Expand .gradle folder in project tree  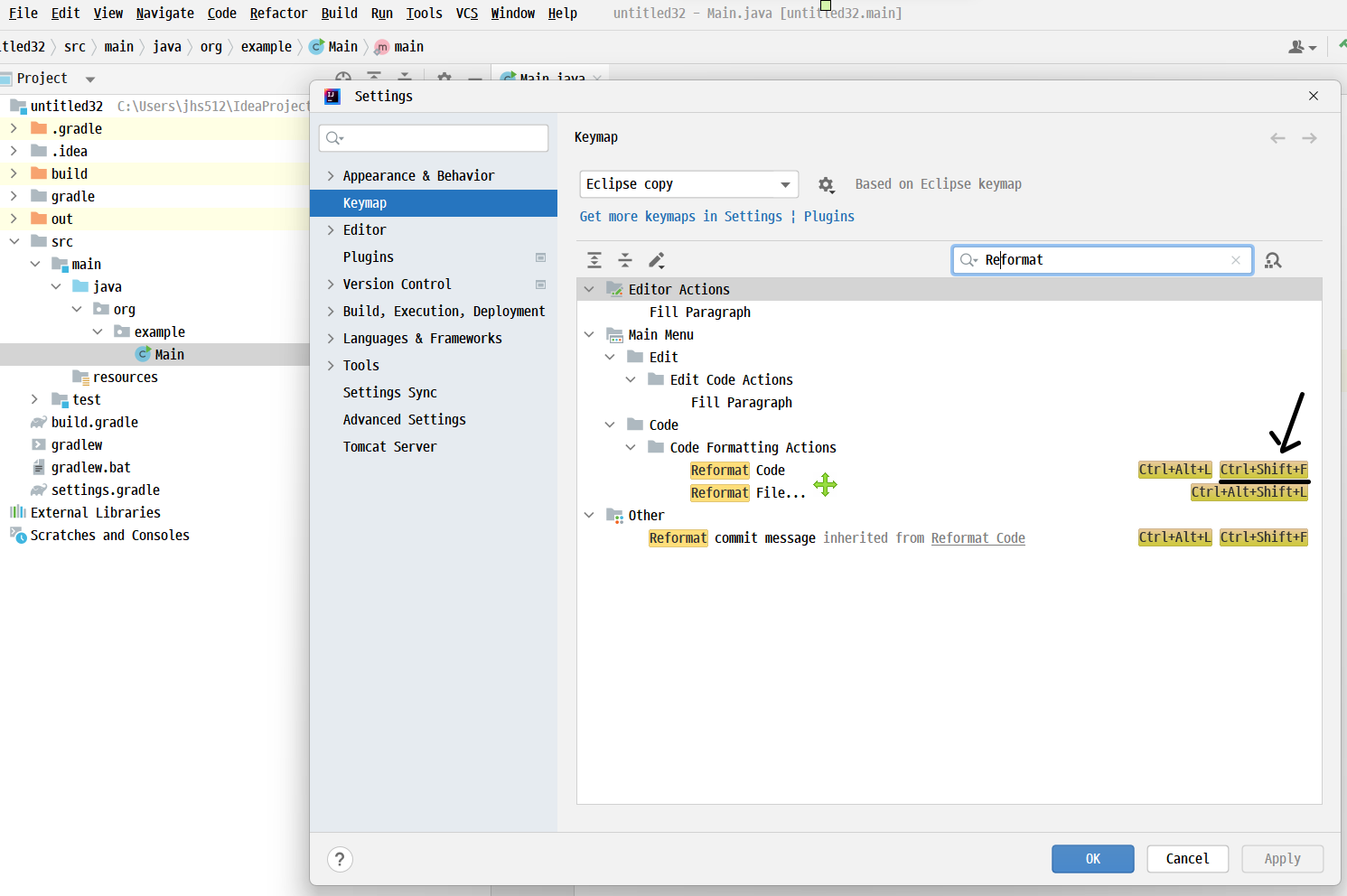pos(14,128)
